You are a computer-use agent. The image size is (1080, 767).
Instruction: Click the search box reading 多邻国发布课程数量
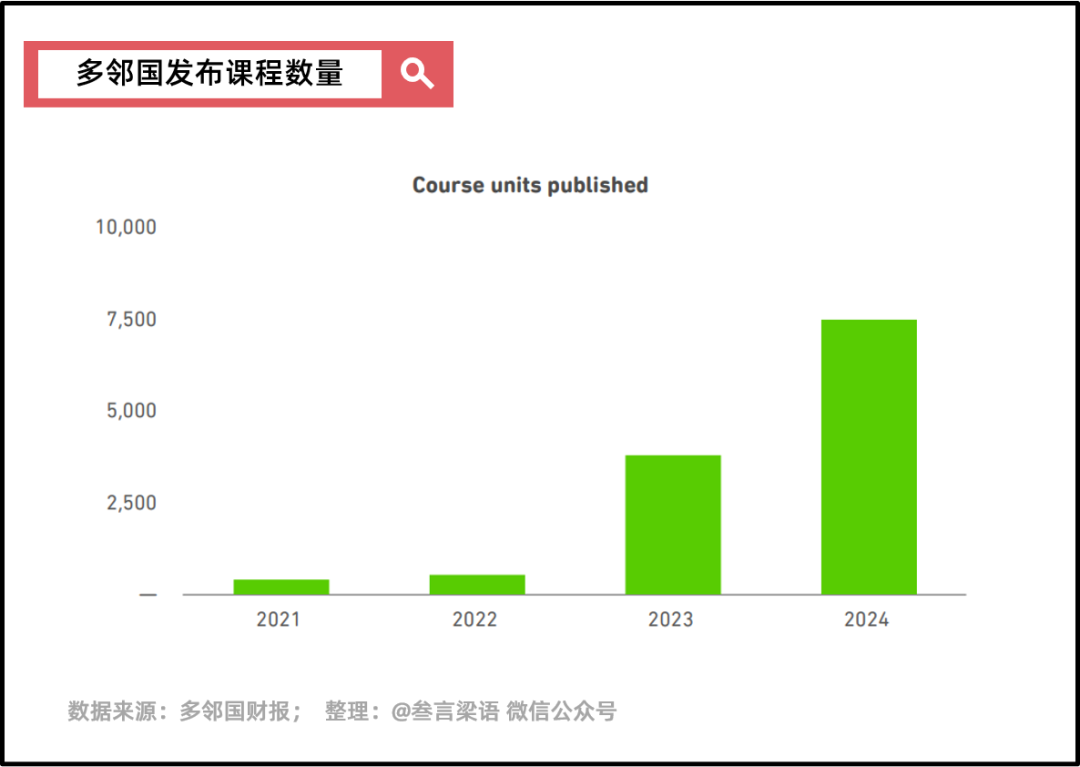tap(209, 74)
